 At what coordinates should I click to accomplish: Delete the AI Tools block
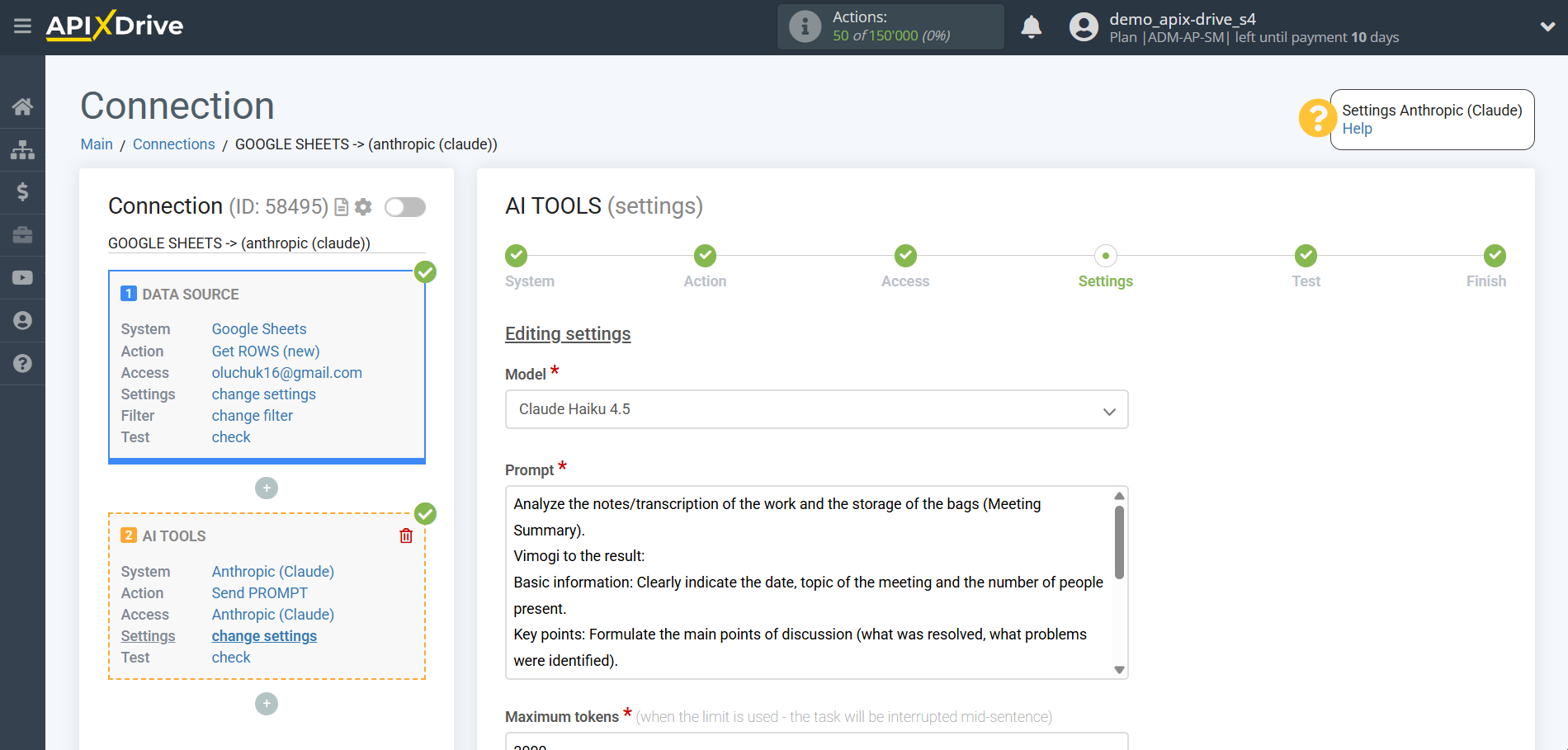pyautogui.click(x=406, y=536)
